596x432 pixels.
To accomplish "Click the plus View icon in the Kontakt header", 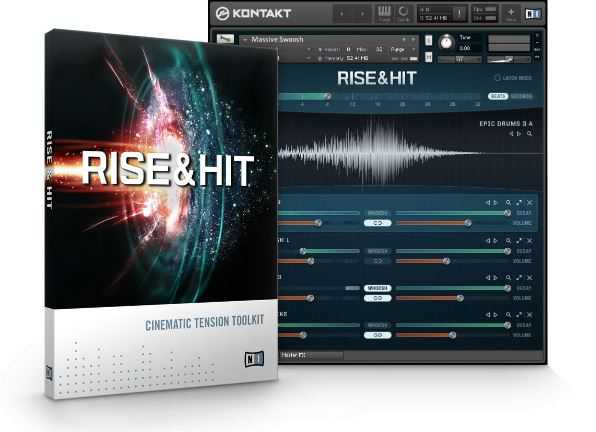I will click(x=511, y=14).
